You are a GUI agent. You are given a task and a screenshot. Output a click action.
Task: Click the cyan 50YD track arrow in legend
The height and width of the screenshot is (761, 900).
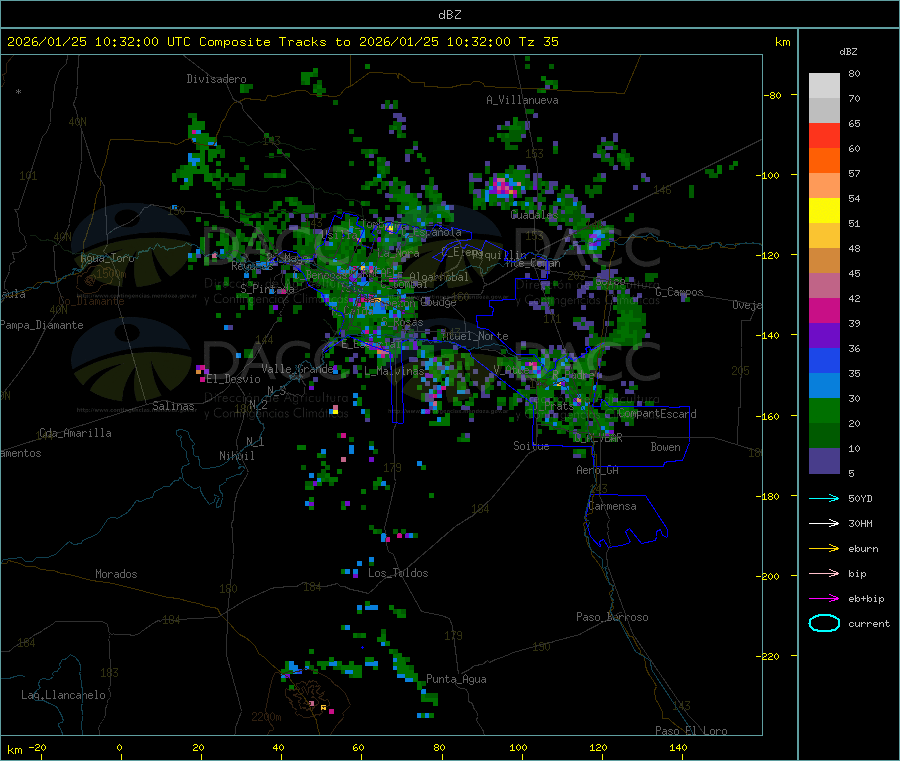pyautogui.click(x=824, y=498)
